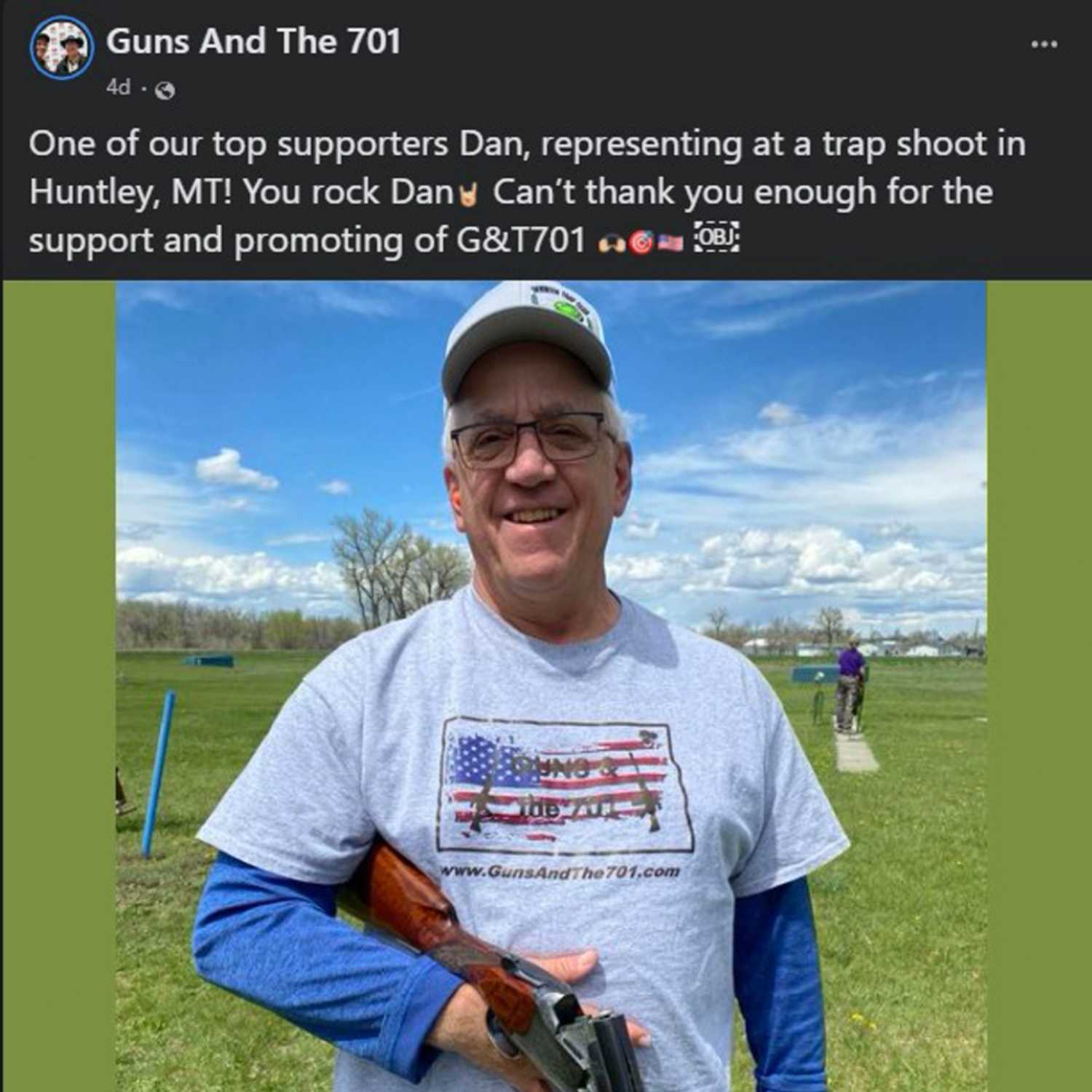This screenshot has height=1092, width=1092.
Task: Click the flag logo printed on the shirt
Action: pyautogui.click(x=565, y=785)
